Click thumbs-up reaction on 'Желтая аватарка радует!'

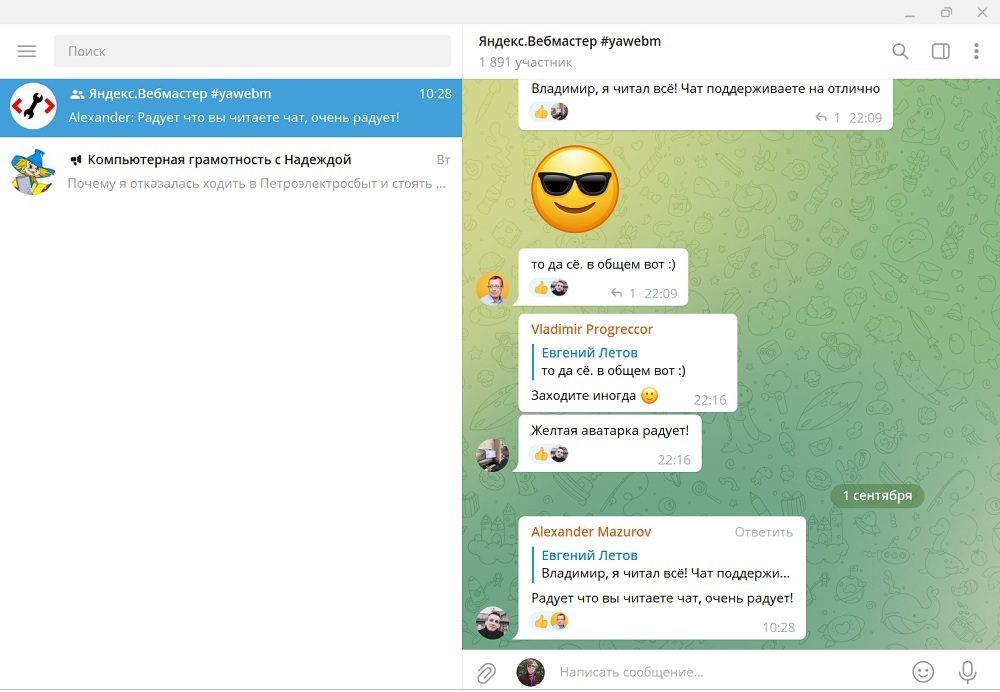(x=541, y=454)
